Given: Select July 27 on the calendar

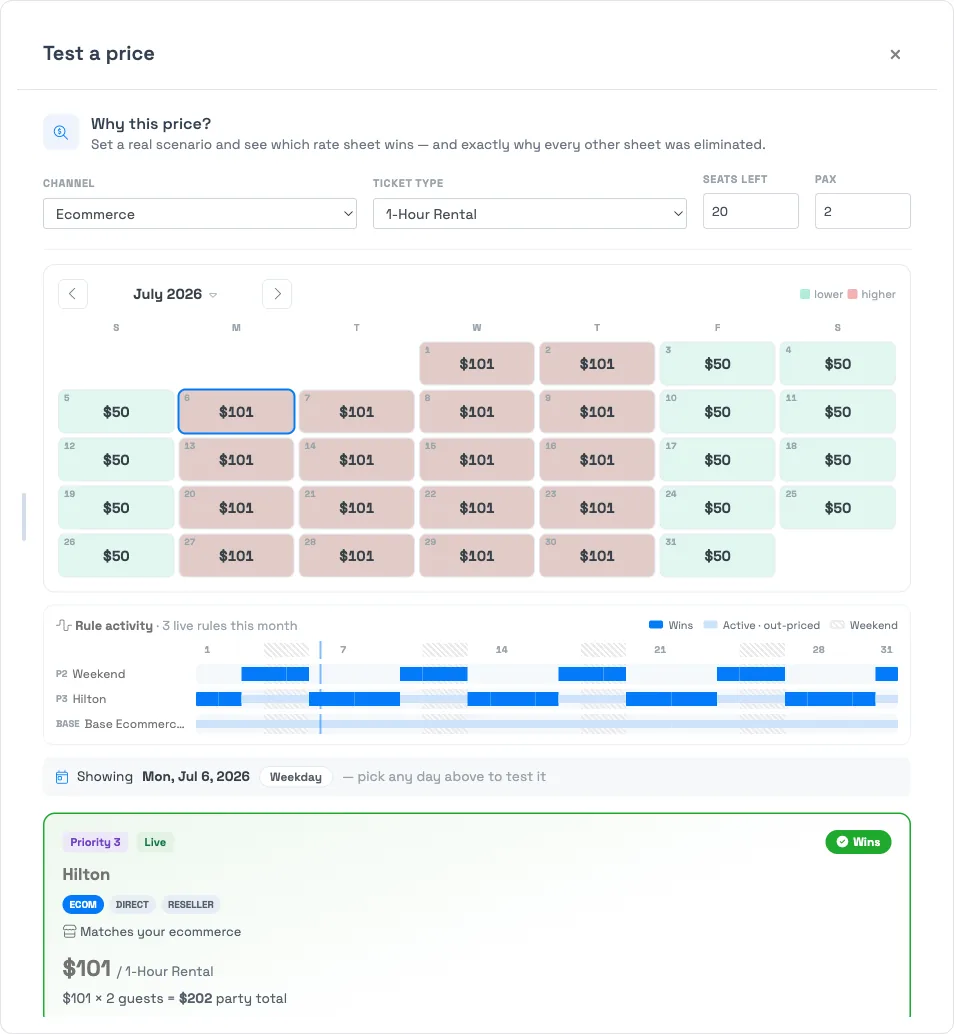Looking at the screenshot, I should click(x=236, y=556).
